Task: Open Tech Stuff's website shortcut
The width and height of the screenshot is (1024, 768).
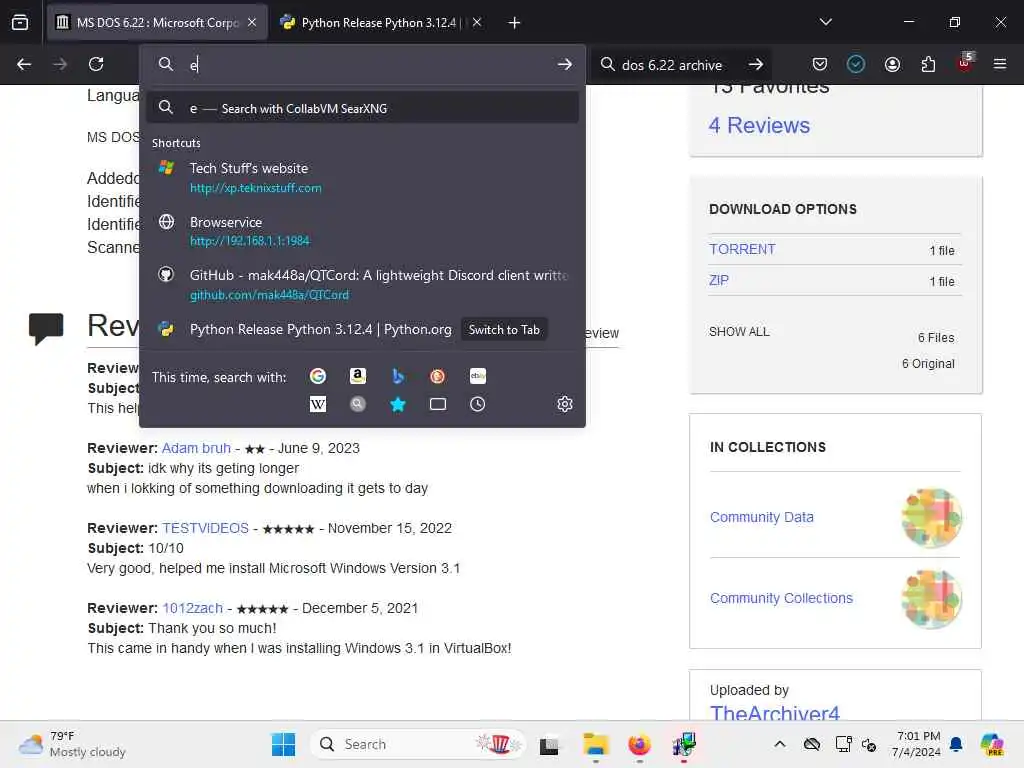Action: [362, 177]
